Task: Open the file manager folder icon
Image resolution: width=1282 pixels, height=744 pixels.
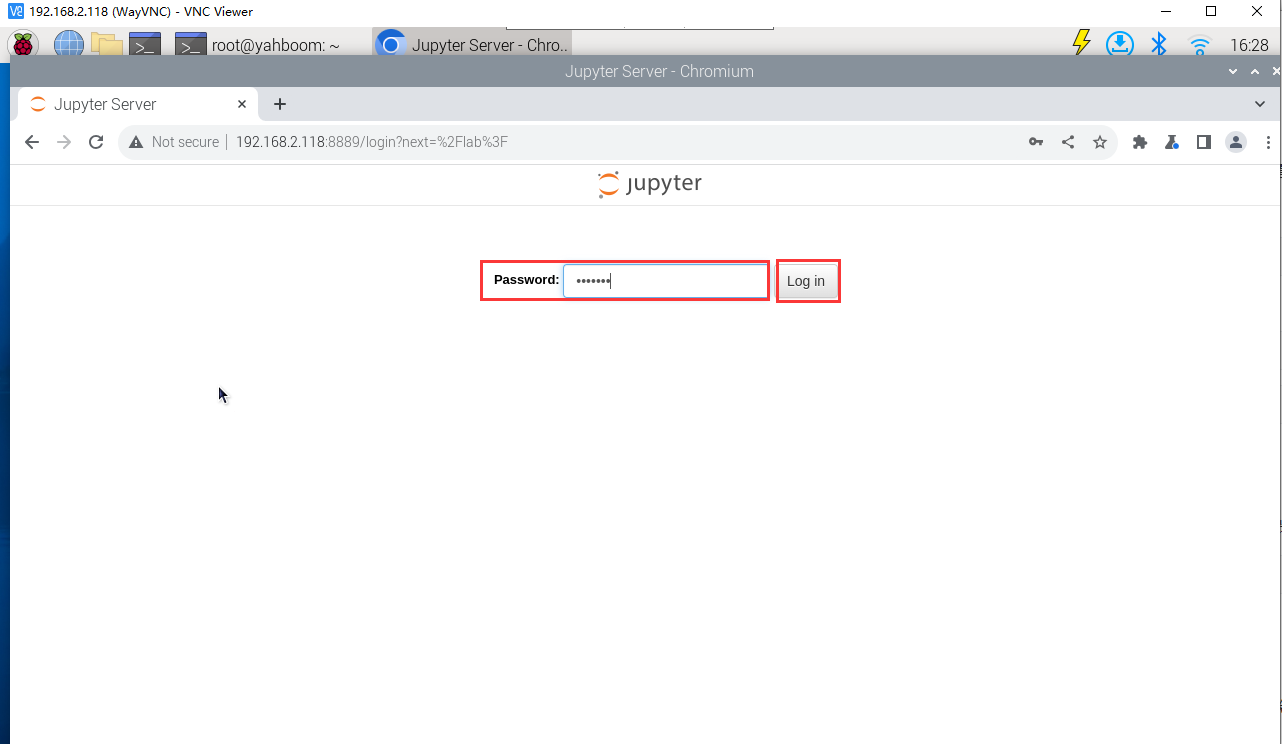Action: tap(106, 45)
